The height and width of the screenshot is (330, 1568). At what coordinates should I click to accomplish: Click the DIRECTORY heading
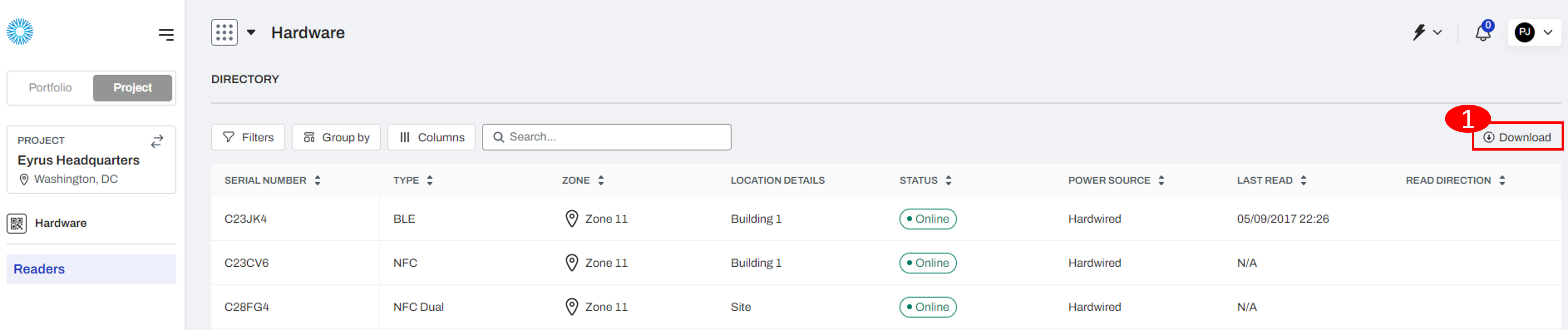[x=245, y=79]
